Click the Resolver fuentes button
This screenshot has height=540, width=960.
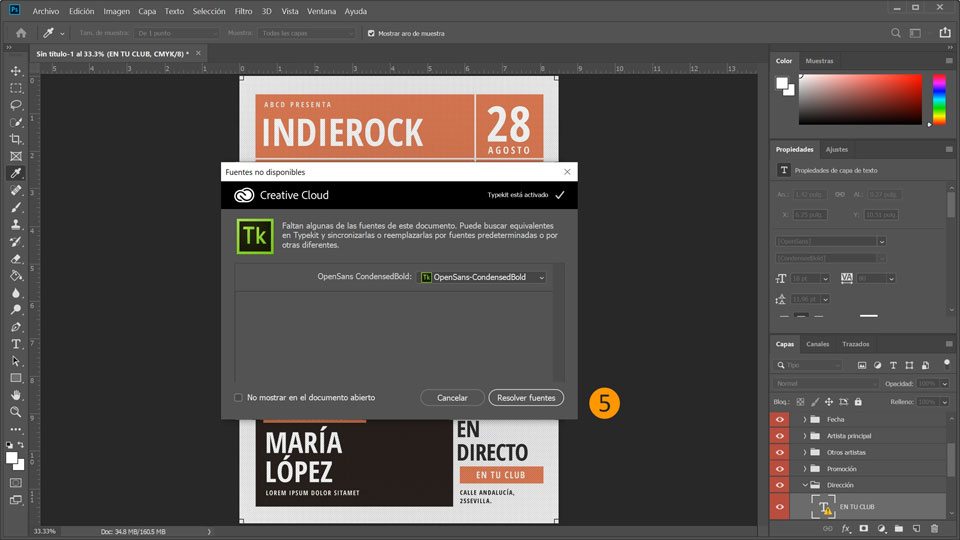(x=526, y=398)
